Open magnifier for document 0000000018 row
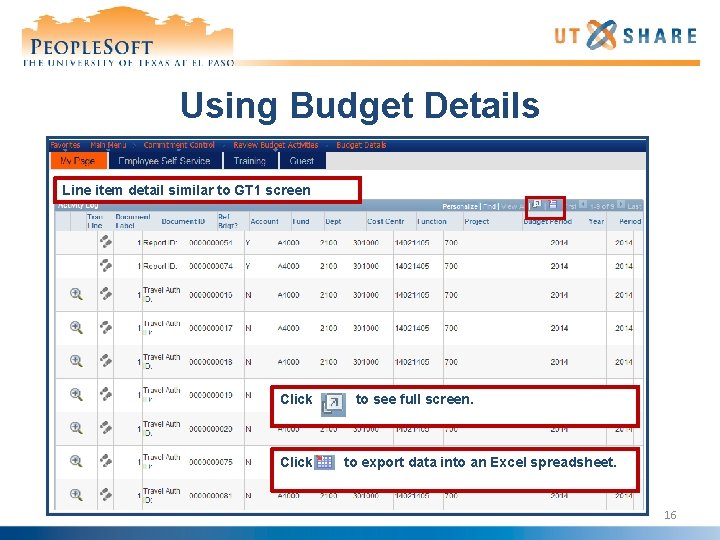Viewport: 720px width, 540px height. [76, 361]
